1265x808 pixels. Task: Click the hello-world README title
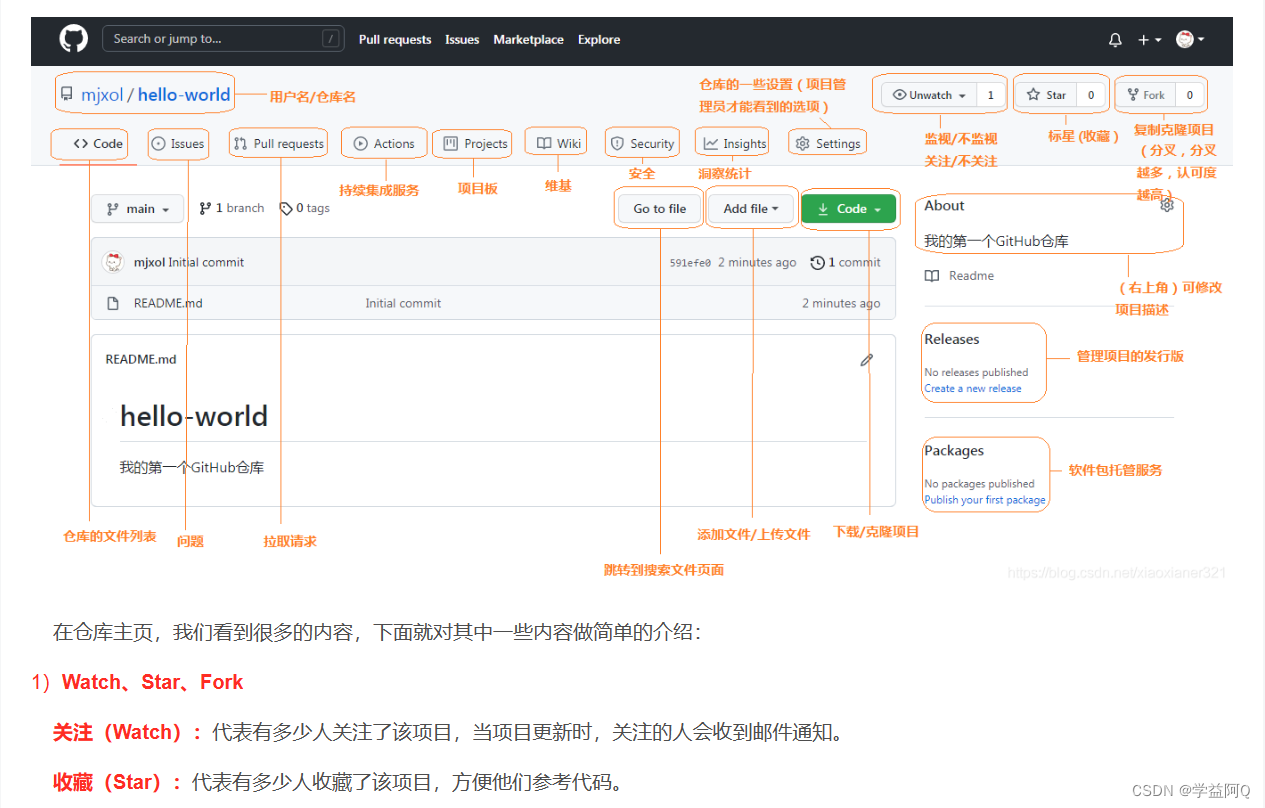194,416
